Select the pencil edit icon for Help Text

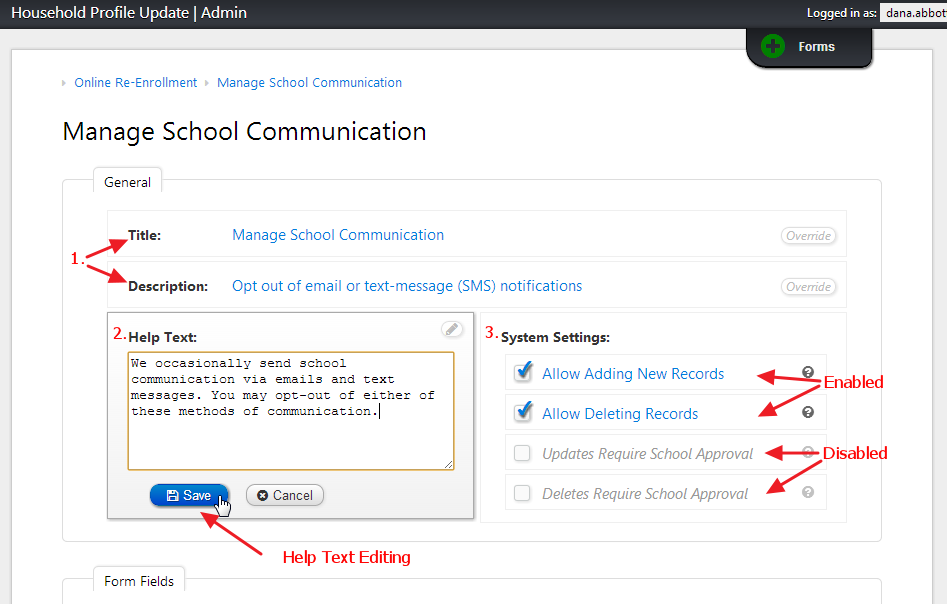pos(452,329)
